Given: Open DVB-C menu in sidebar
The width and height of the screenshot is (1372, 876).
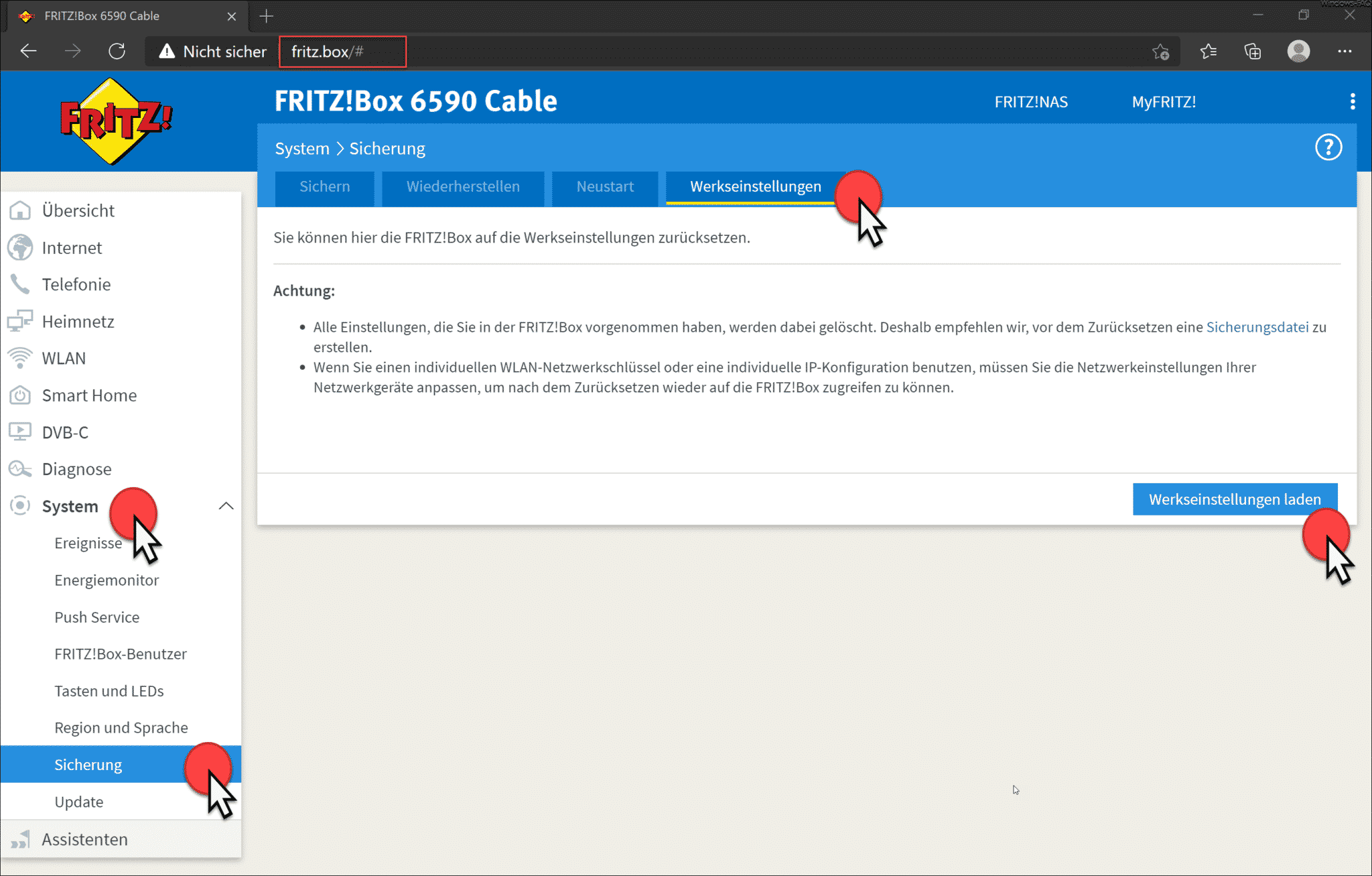Looking at the screenshot, I should (x=65, y=432).
